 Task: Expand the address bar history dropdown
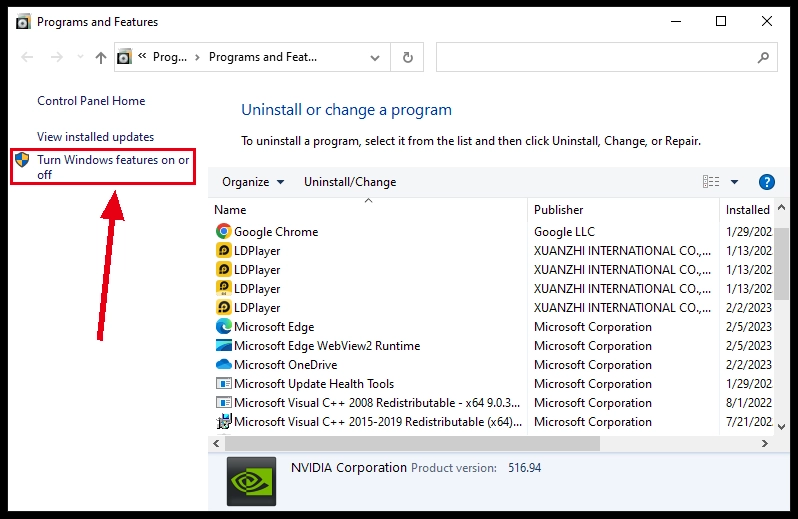click(375, 57)
